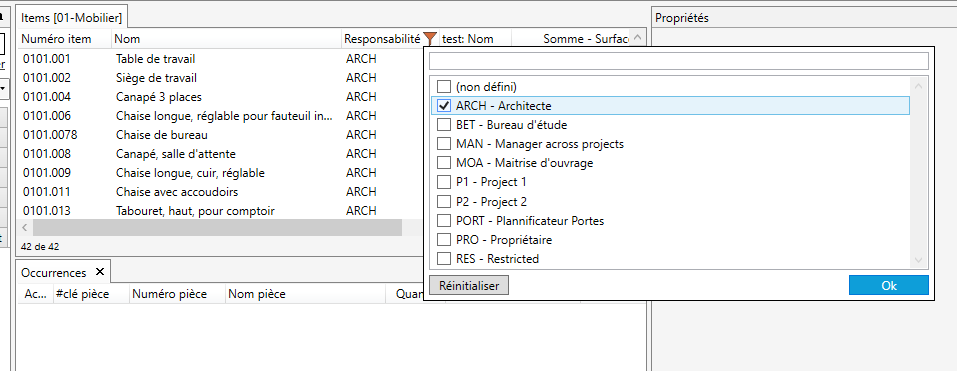The image size is (957, 371).
Task: Click the Réinitialiser button
Action: pyautogui.click(x=469, y=286)
